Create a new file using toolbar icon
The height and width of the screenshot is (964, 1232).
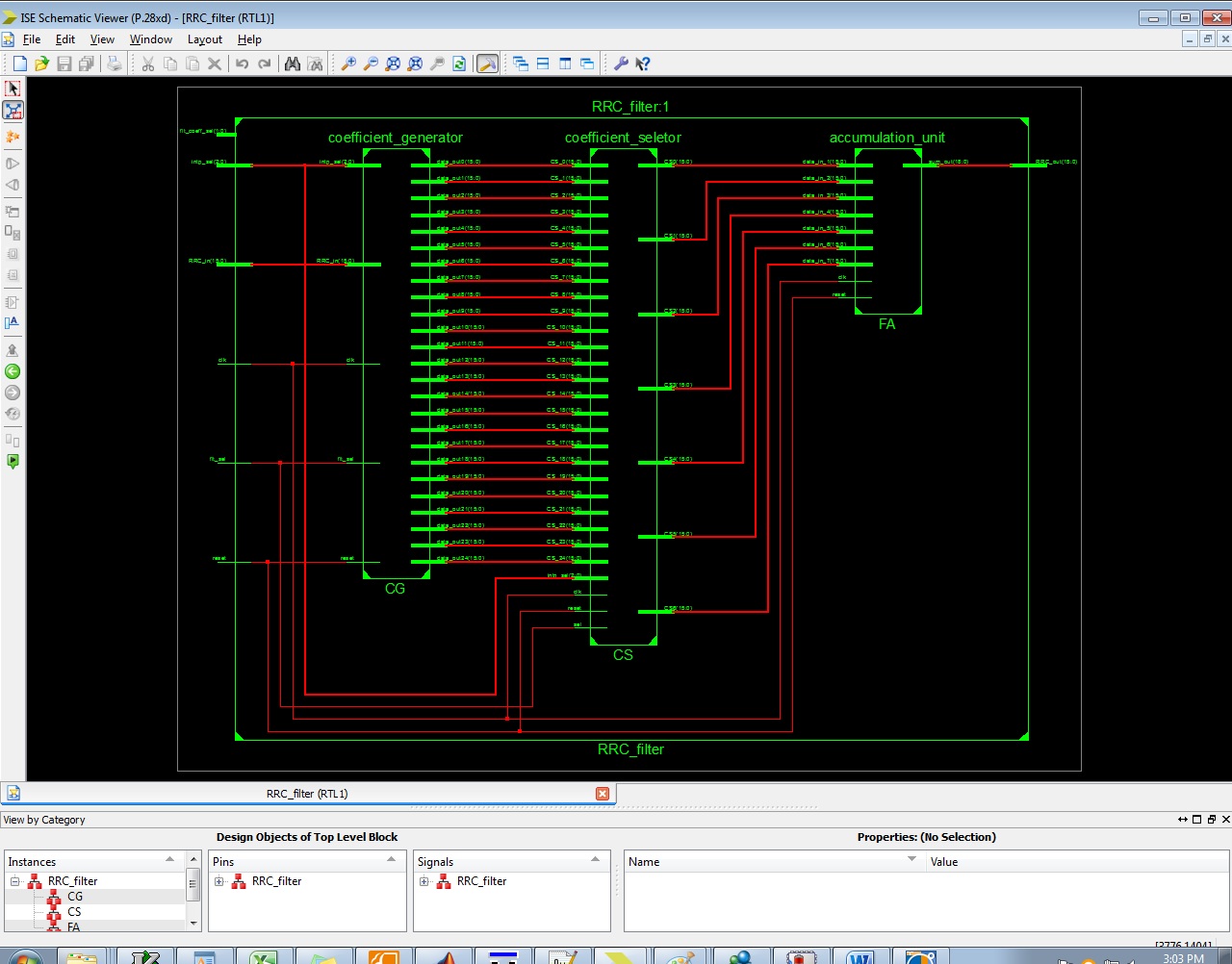tap(19, 63)
